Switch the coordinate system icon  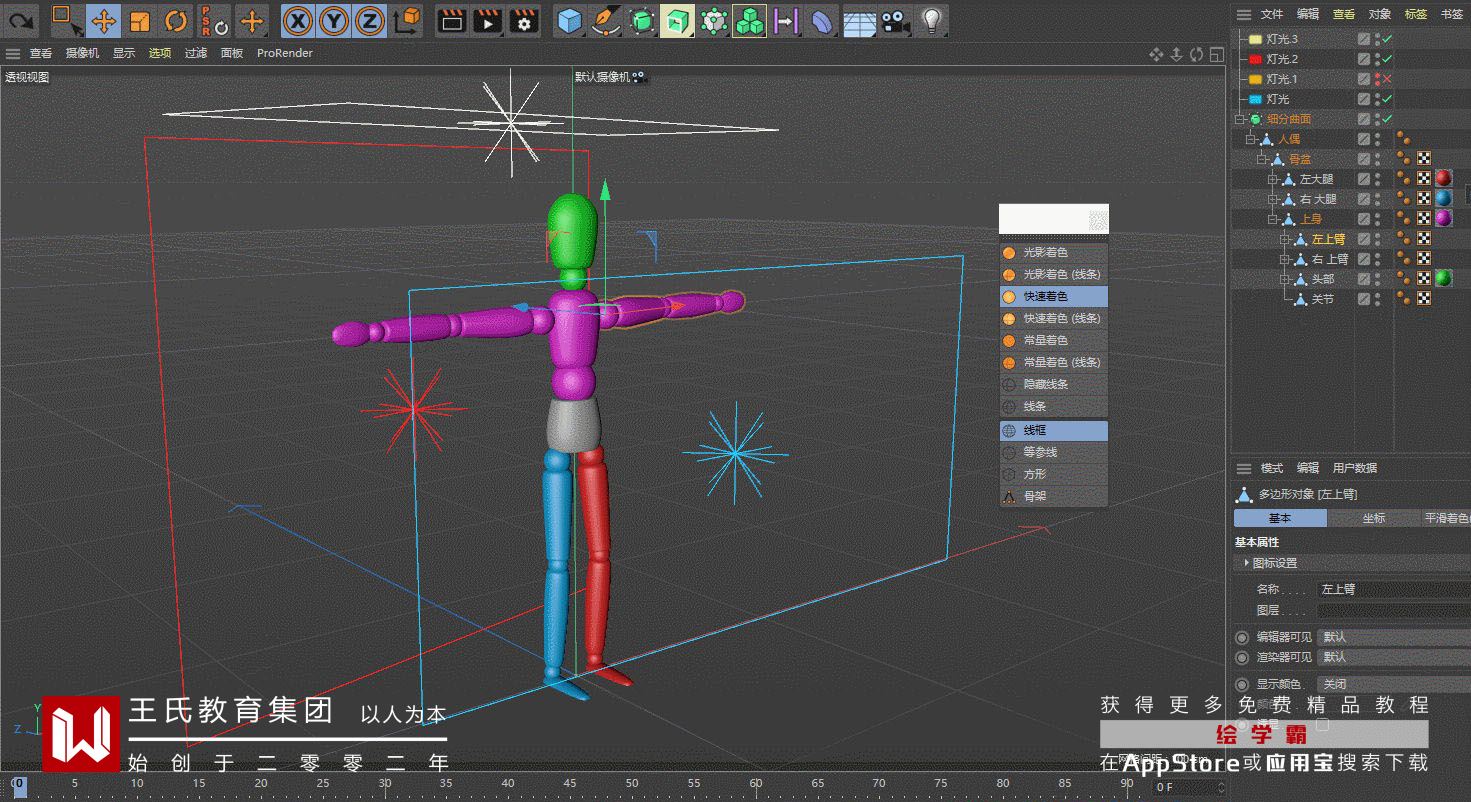point(407,20)
